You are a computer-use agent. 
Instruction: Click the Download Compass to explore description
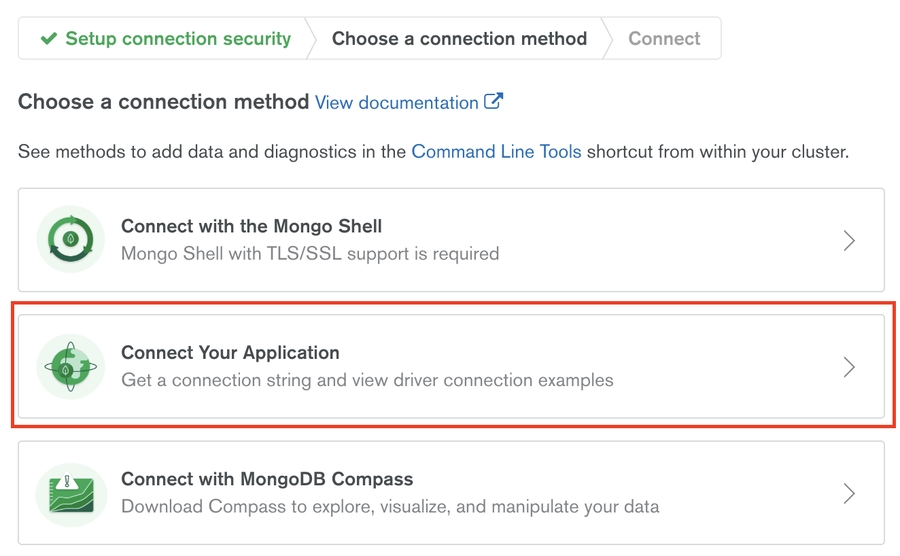pyautogui.click(x=390, y=506)
